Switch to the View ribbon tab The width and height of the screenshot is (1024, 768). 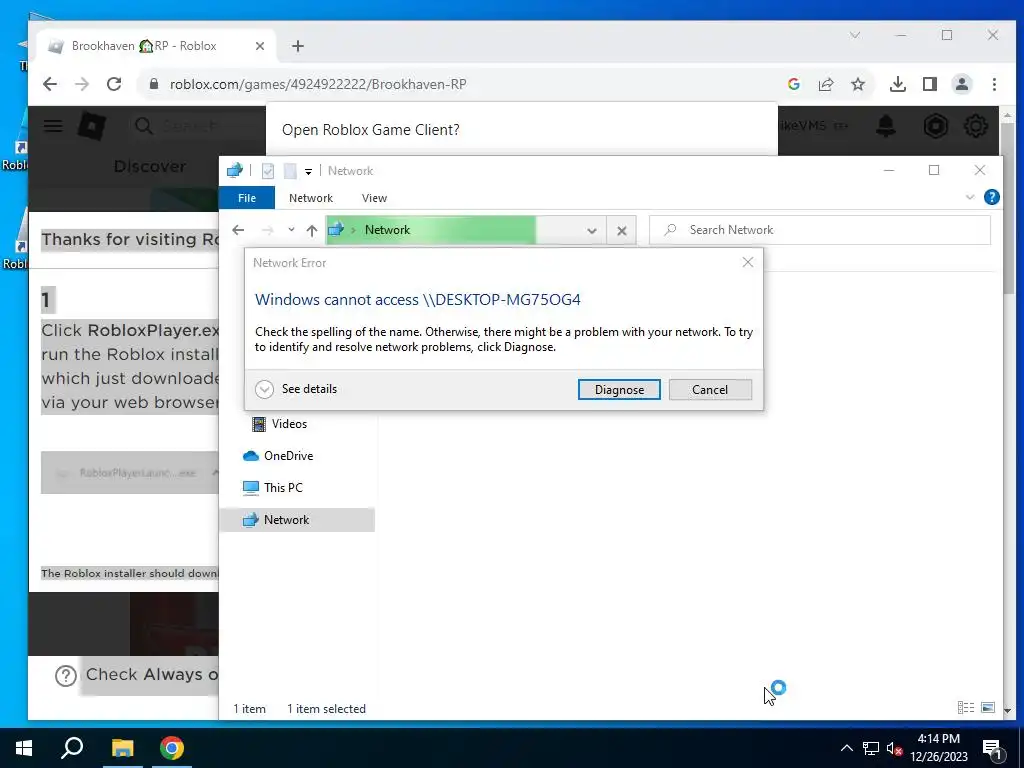(x=374, y=198)
